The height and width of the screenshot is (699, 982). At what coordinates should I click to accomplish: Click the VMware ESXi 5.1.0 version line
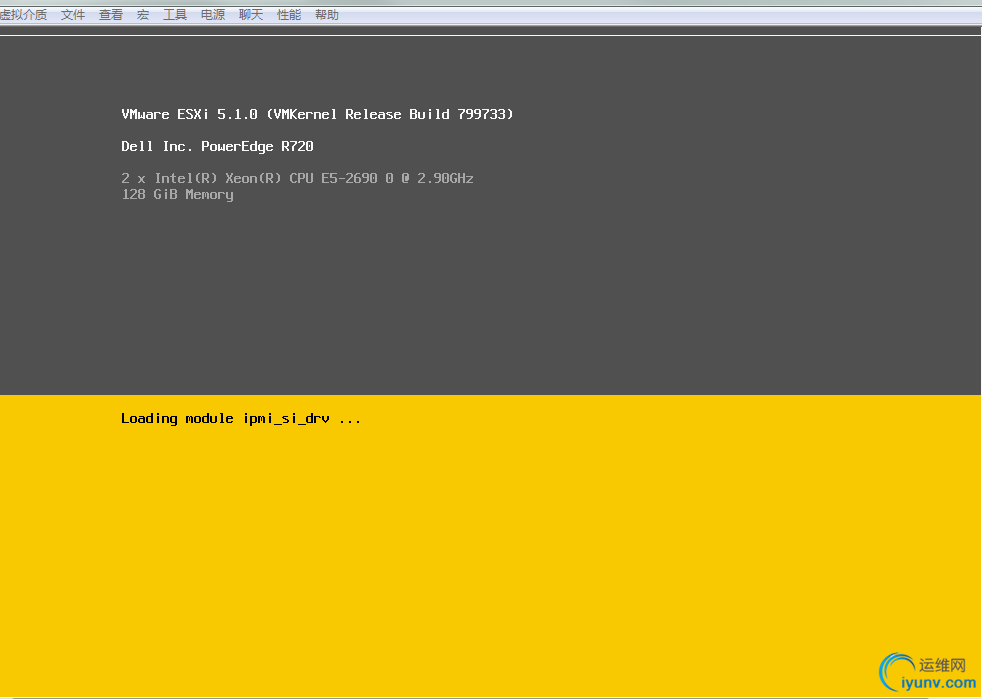(x=317, y=114)
